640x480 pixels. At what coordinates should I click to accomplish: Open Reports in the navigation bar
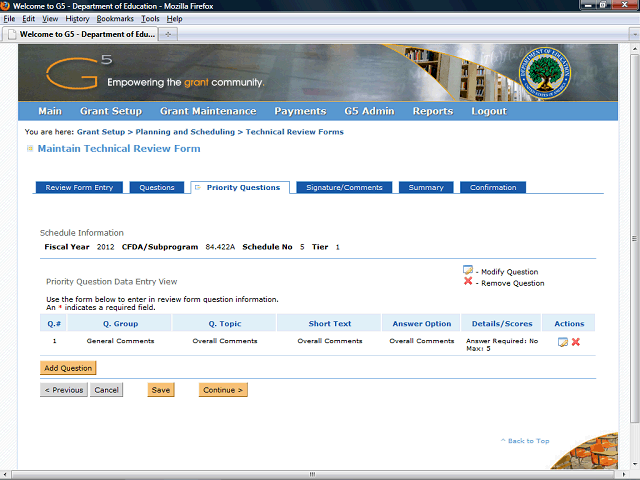[433, 111]
